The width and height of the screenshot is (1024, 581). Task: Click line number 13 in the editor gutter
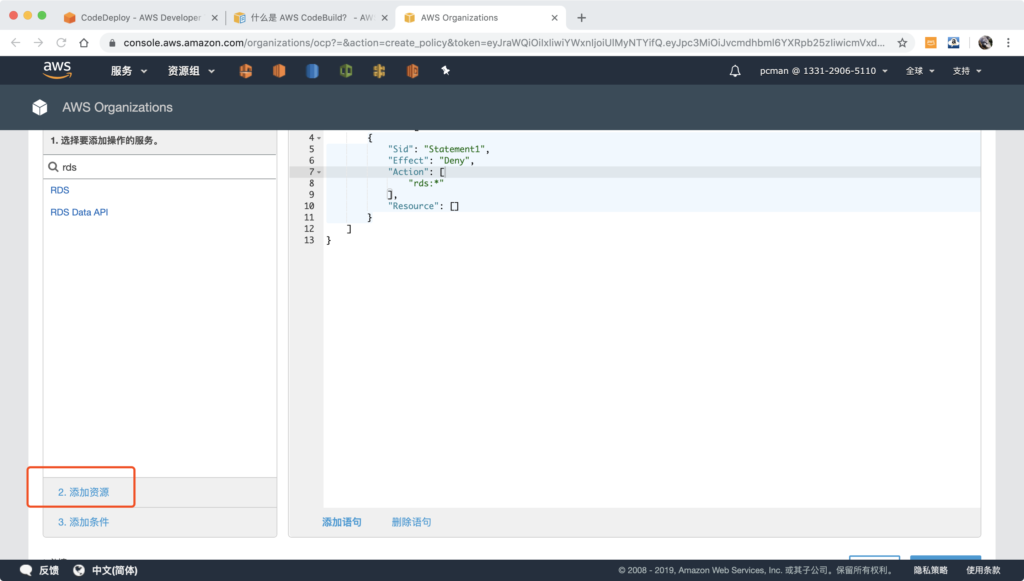(309, 240)
